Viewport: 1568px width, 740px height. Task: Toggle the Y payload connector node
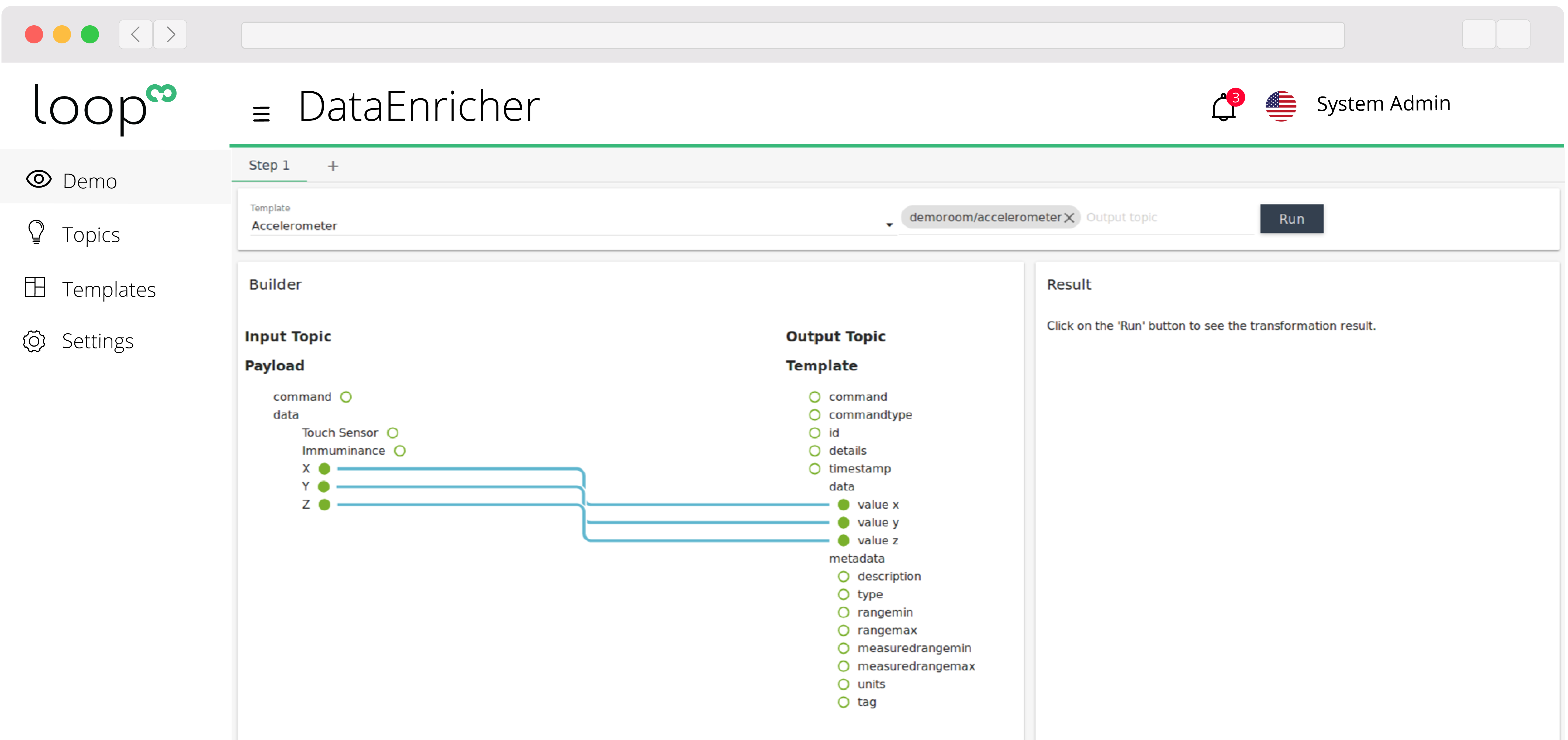[x=324, y=487]
